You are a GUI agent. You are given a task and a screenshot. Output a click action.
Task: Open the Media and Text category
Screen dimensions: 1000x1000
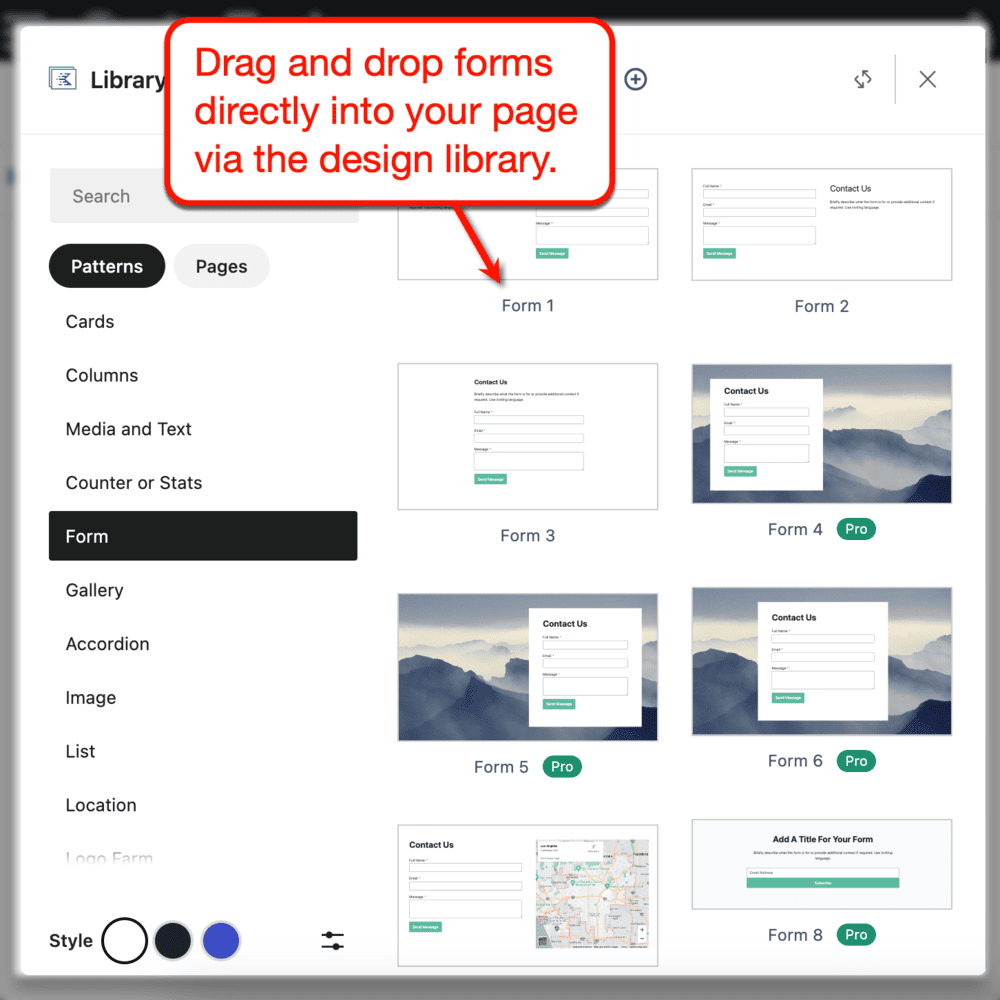(128, 429)
